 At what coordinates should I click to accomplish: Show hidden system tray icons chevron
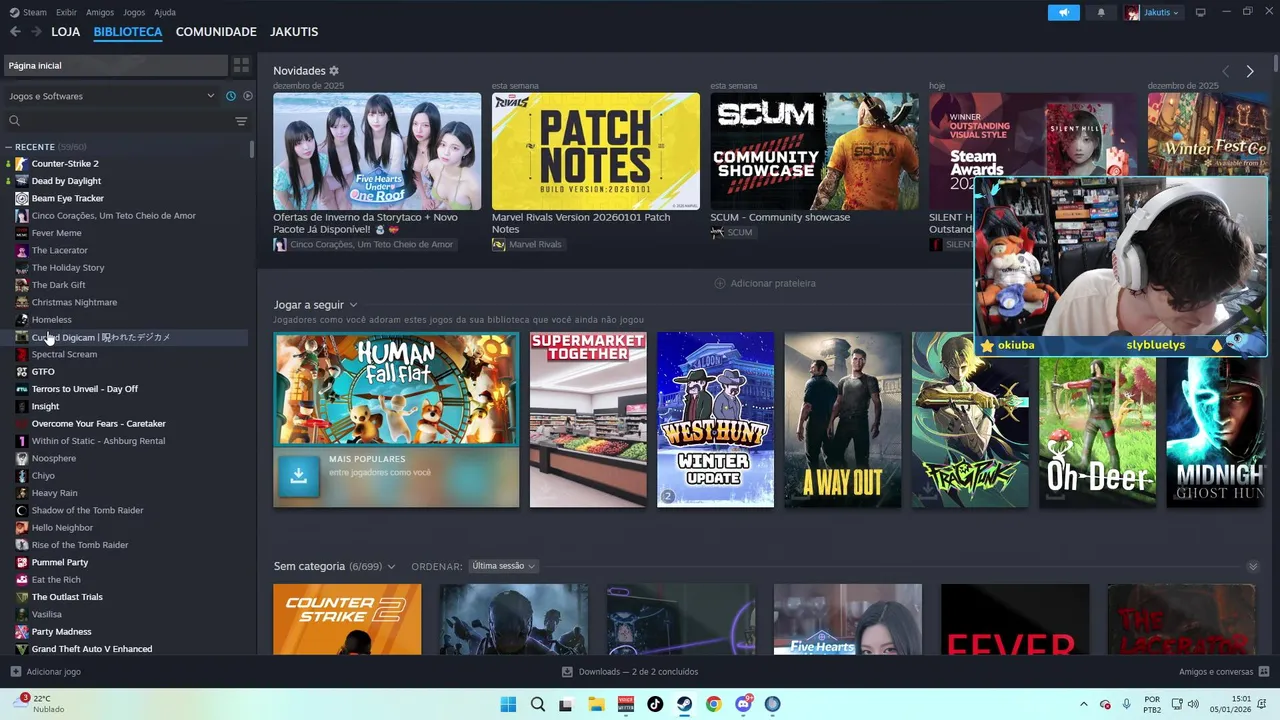(x=1083, y=704)
